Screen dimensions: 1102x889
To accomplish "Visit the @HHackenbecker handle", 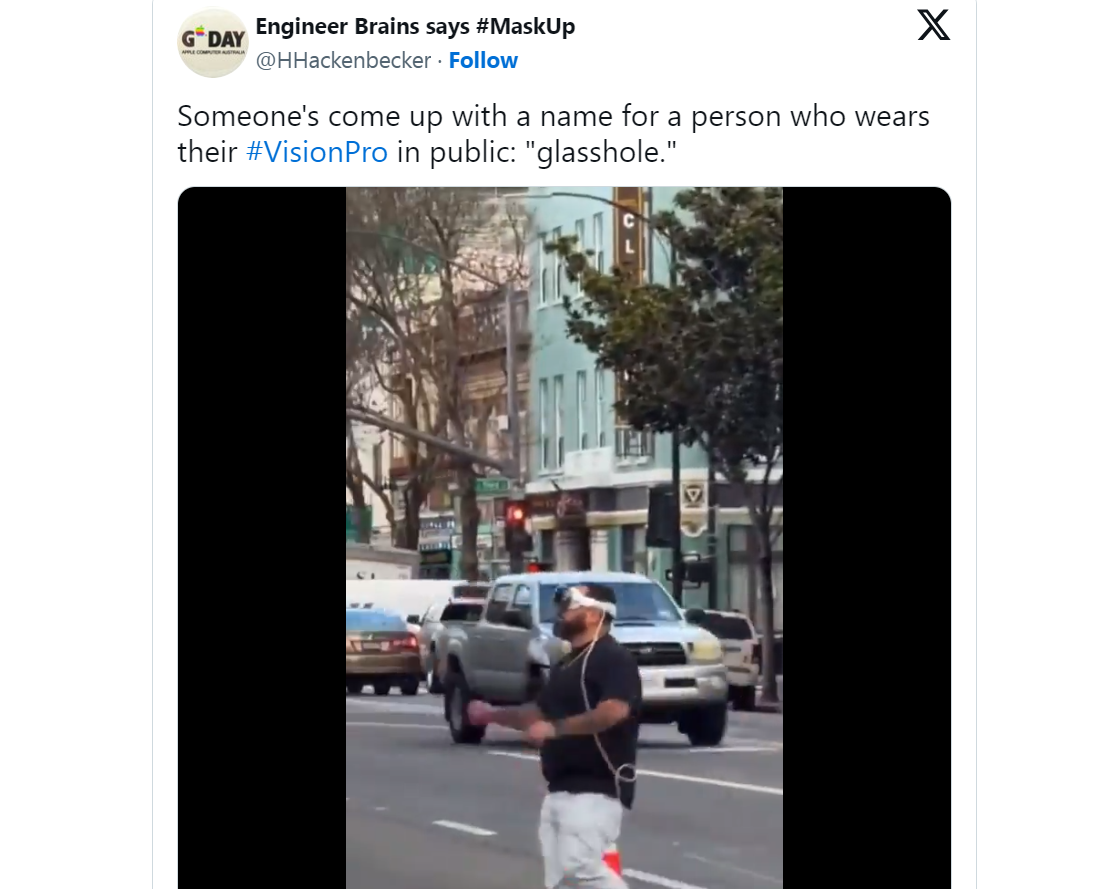I will point(344,60).
